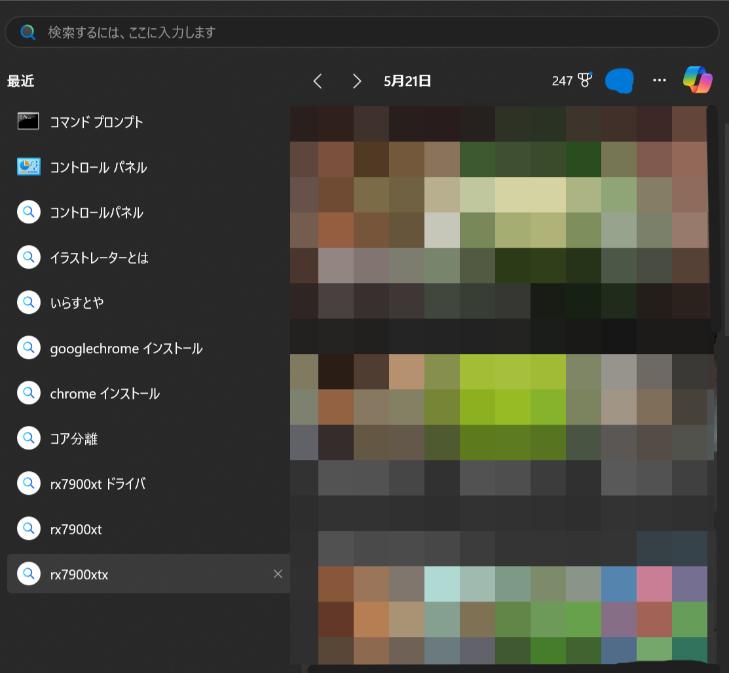Open the middle green blurred image

click(x=502, y=407)
